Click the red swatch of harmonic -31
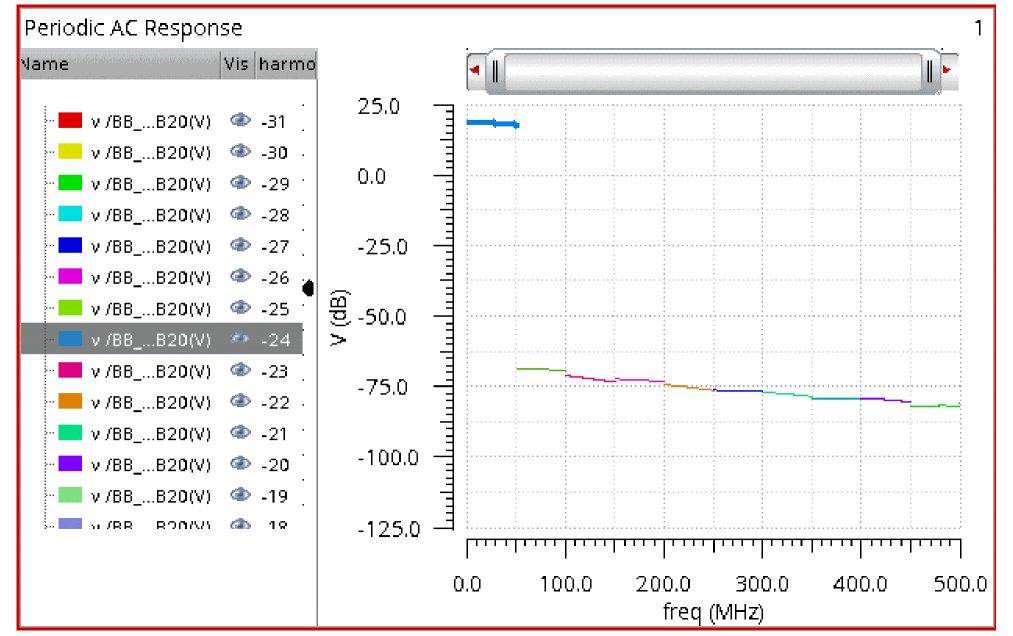The height and width of the screenshot is (636, 1013). [x=69, y=121]
